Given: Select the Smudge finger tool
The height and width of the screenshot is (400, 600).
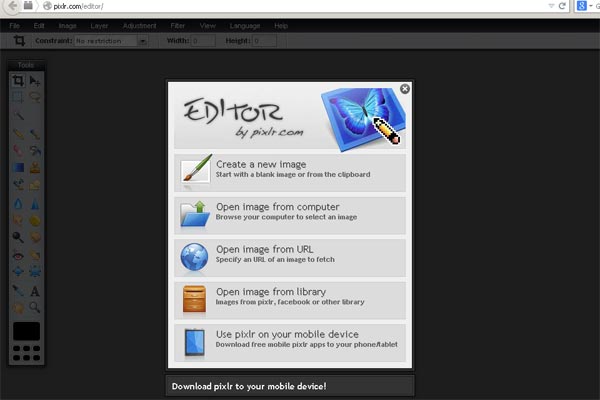Looking at the screenshot, I should pyautogui.click(x=18, y=220).
